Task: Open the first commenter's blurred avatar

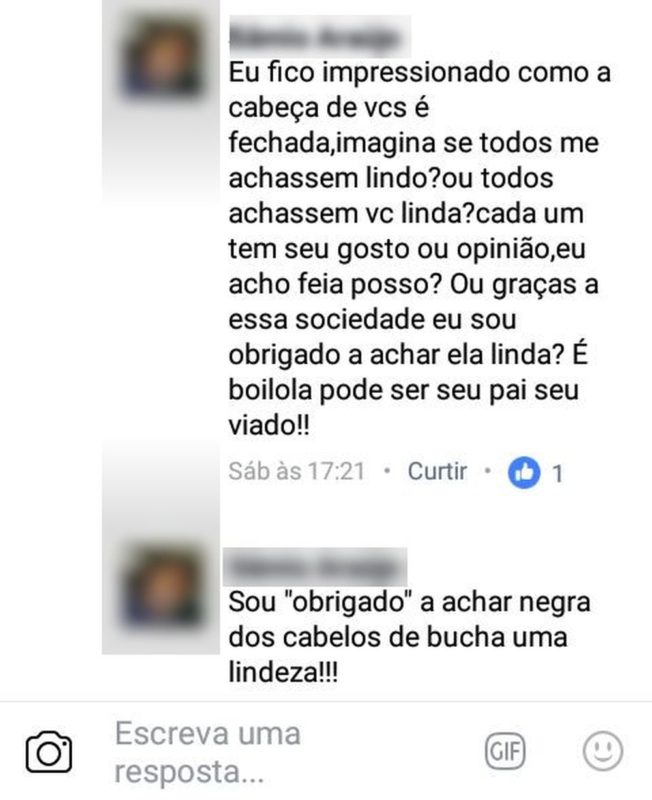Action: pyautogui.click(x=161, y=57)
